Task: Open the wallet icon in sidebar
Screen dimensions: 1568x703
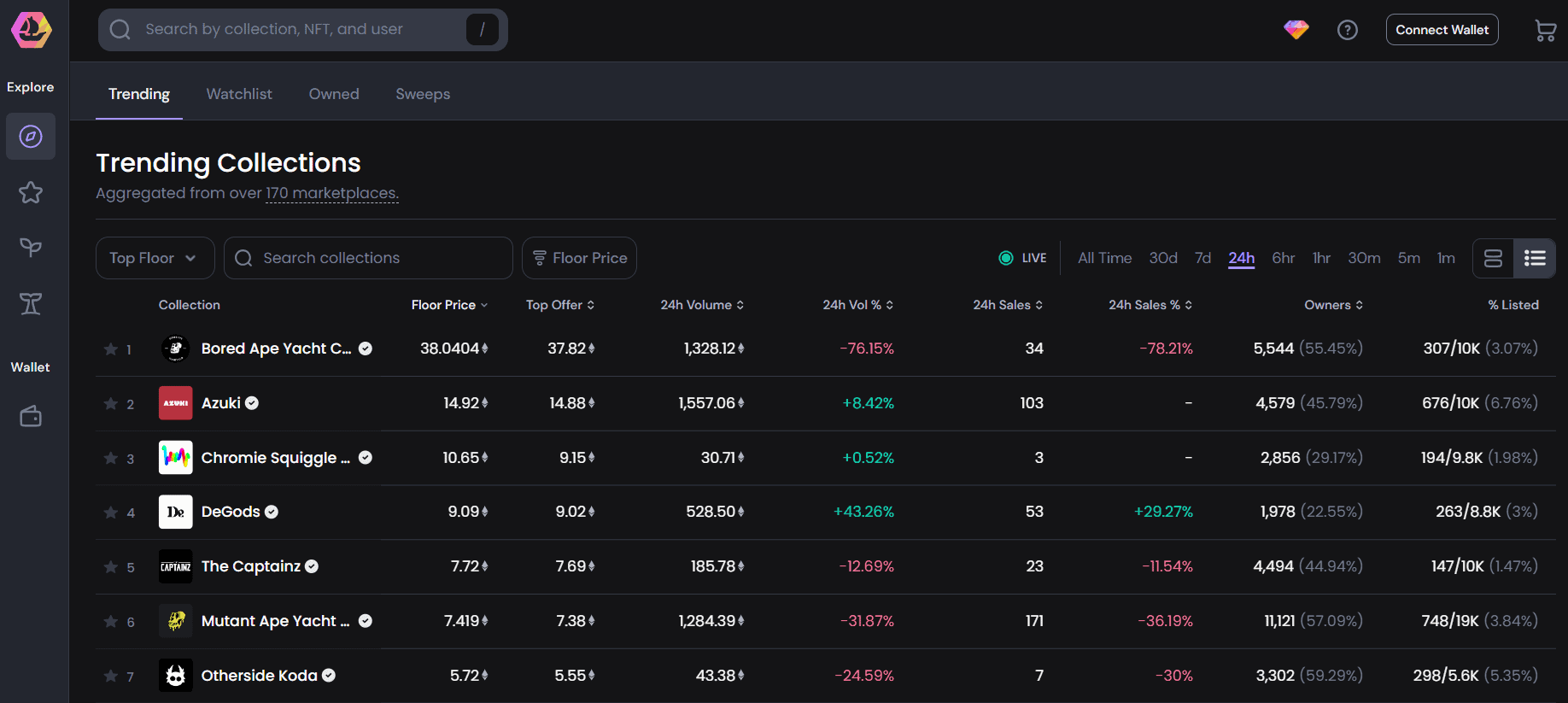Action: (x=31, y=416)
